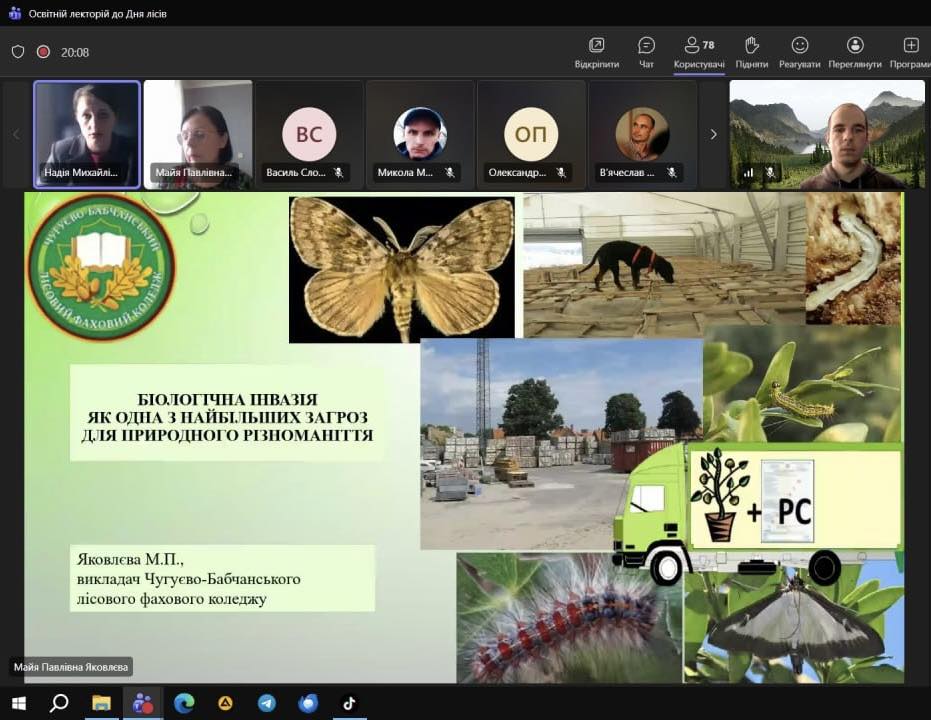This screenshot has height=720, width=931.
Task: Click the muted mic icon on Олександр's tile
Action: [561, 172]
